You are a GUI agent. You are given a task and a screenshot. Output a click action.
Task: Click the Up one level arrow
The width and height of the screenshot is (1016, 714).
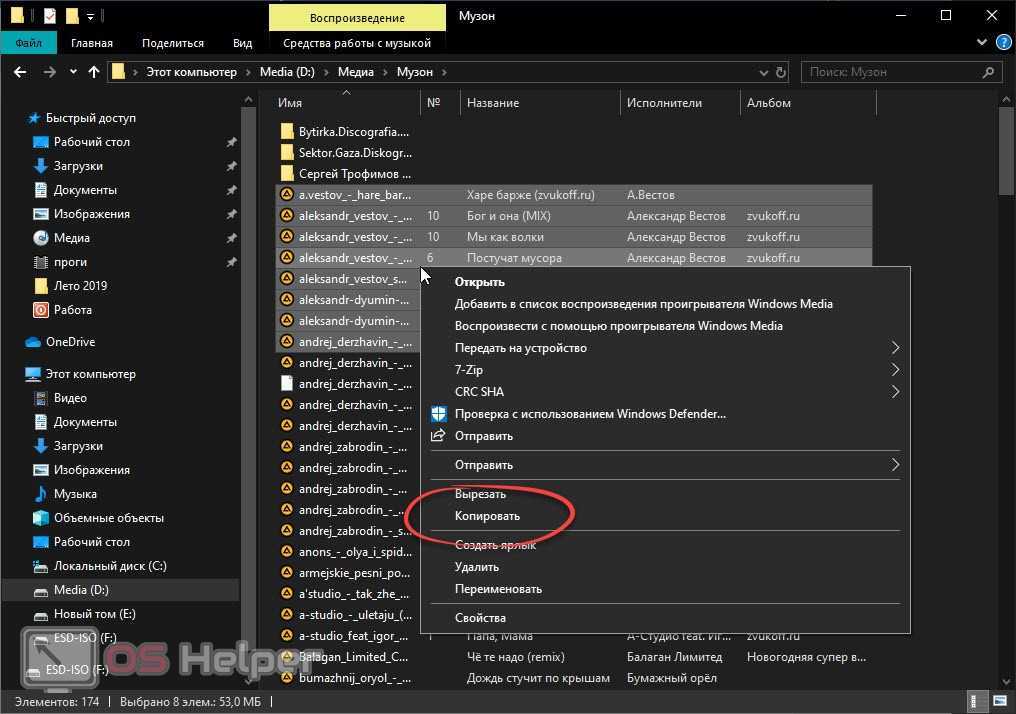(94, 72)
